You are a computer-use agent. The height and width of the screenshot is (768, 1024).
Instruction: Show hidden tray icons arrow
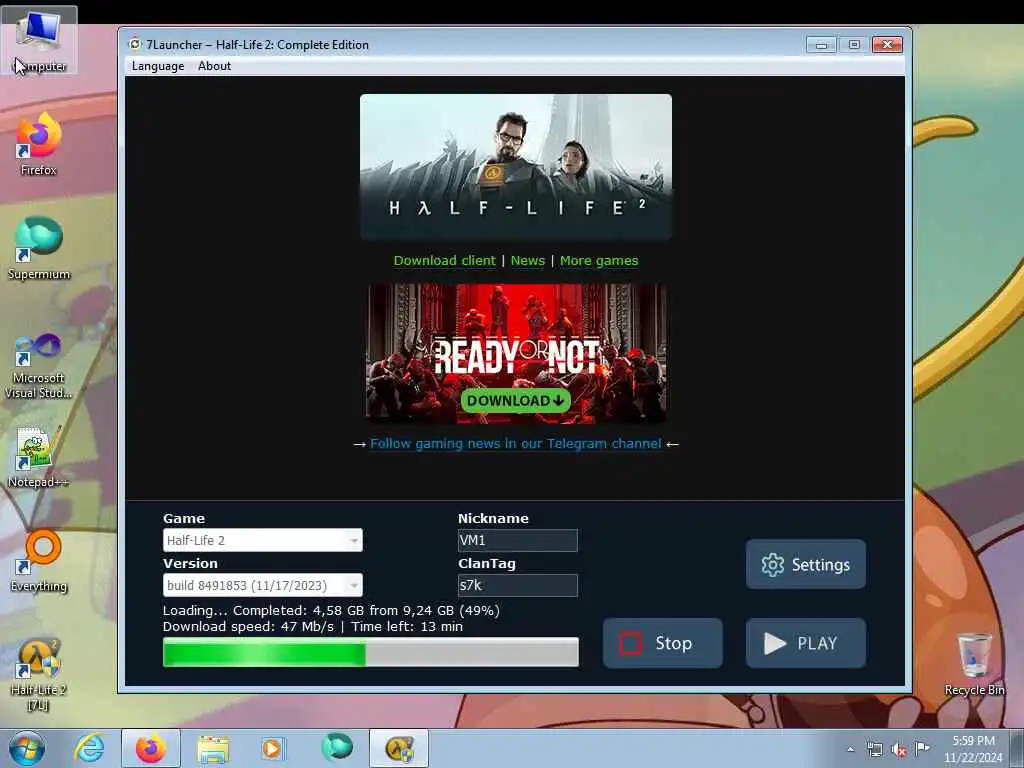tap(850, 750)
